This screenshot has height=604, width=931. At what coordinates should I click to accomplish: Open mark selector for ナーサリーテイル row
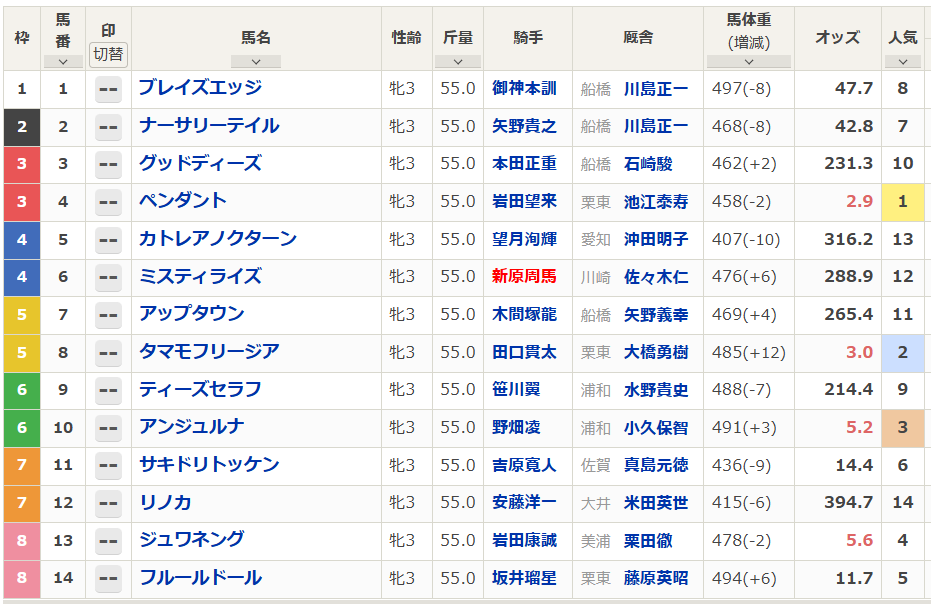[x=108, y=127]
